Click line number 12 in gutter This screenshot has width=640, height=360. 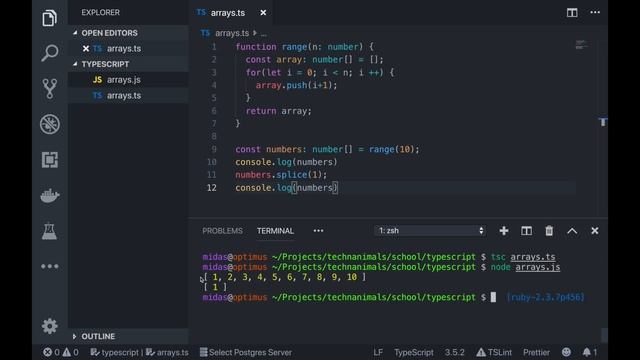pos(211,188)
